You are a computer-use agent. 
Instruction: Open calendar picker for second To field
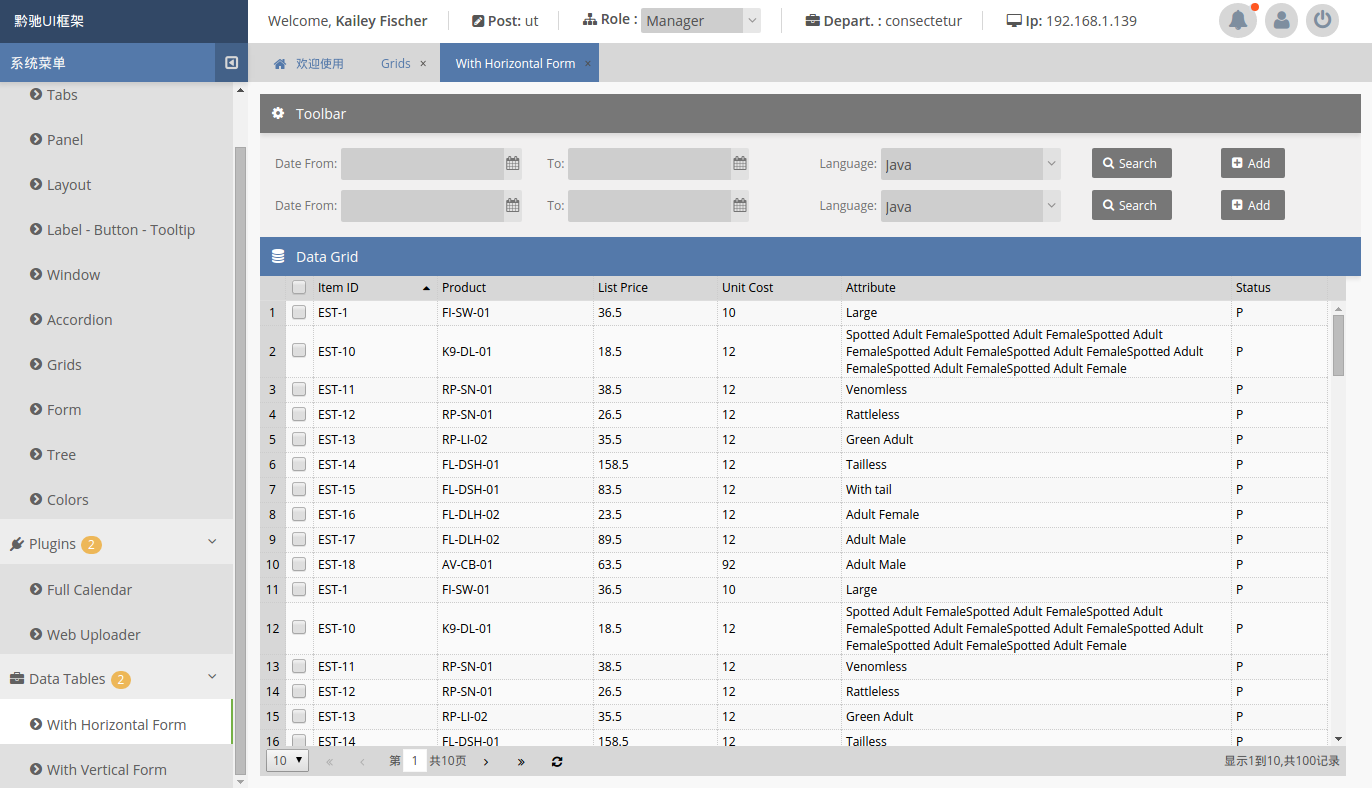point(740,206)
